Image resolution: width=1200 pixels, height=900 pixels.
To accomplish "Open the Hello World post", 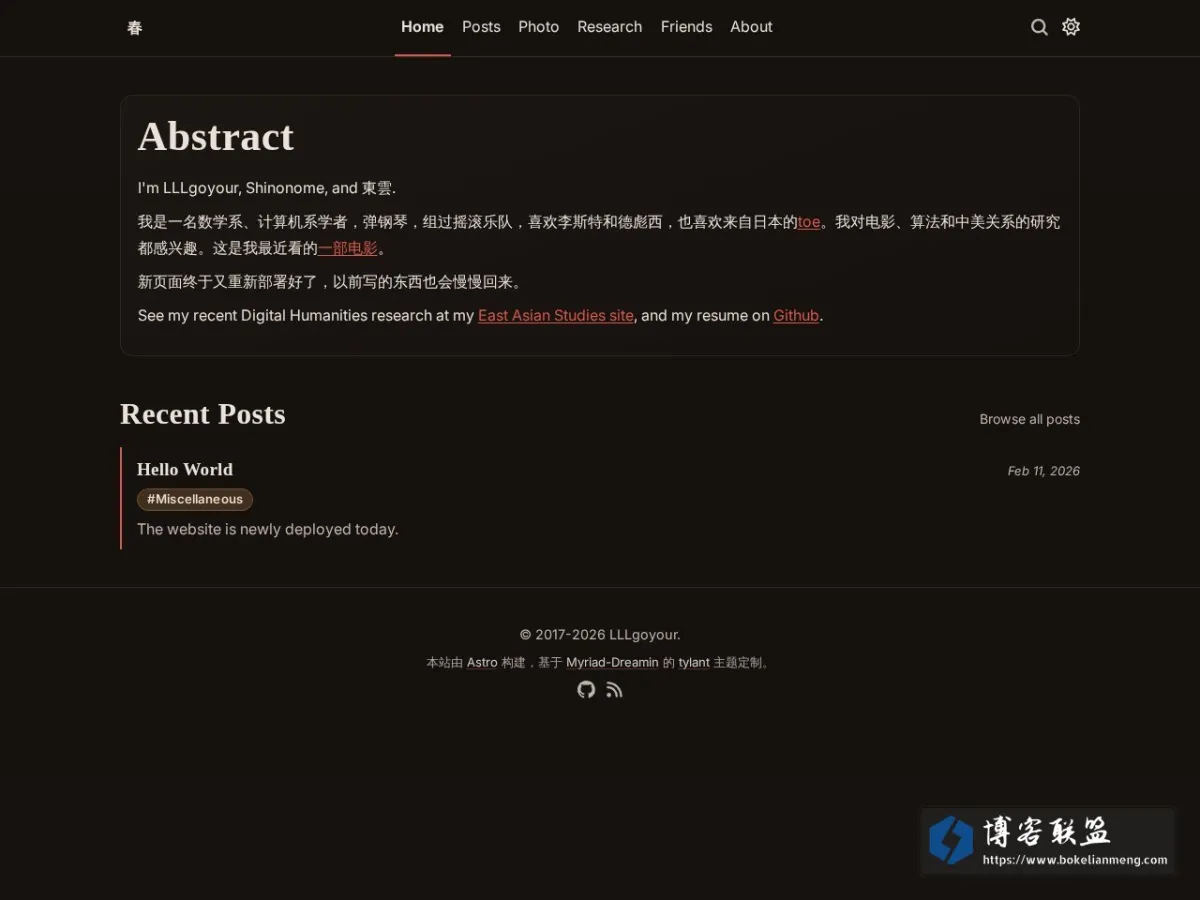I will [185, 469].
